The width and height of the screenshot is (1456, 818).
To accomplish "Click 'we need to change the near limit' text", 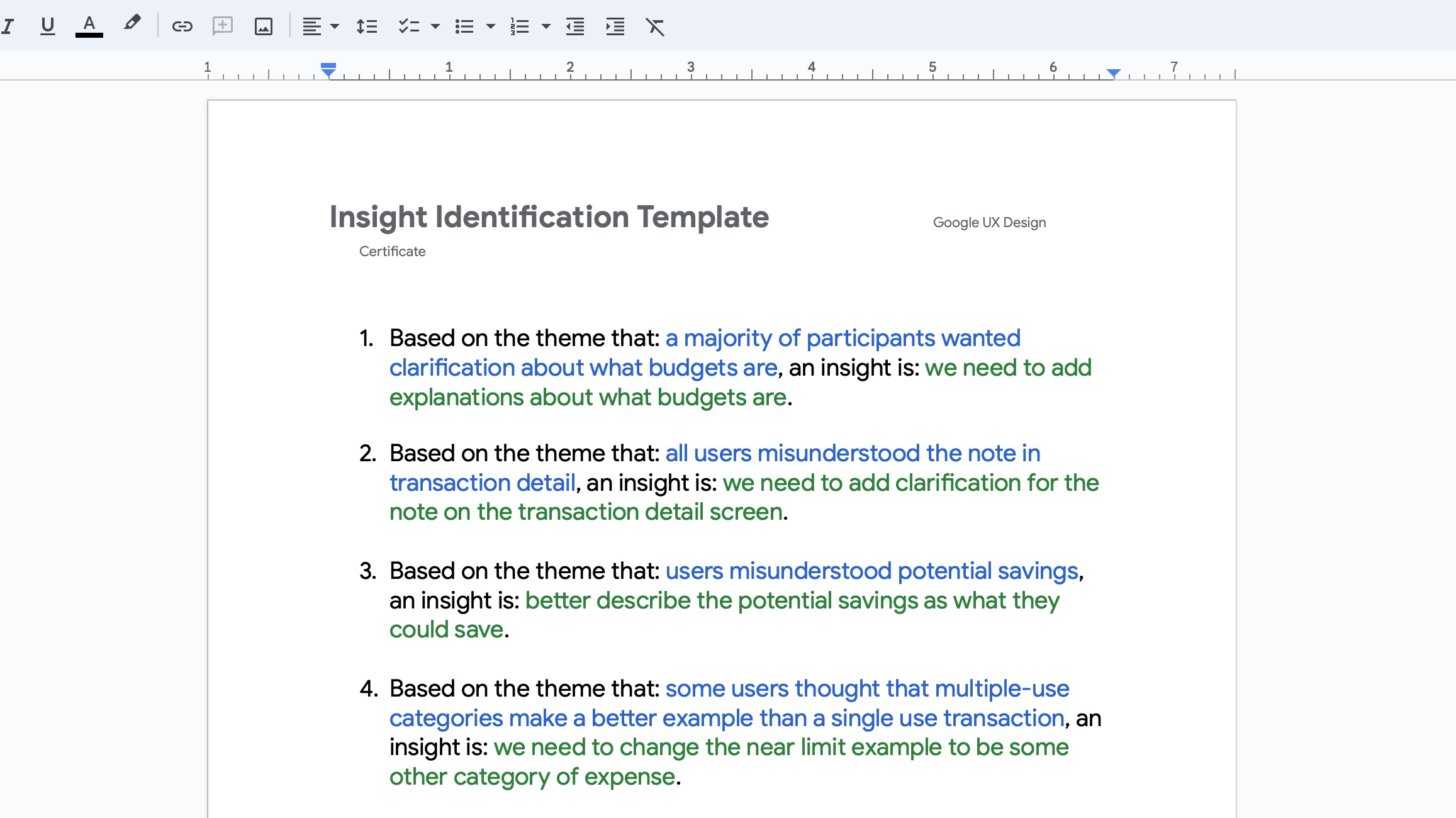I will pyautogui.click(x=670, y=747).
